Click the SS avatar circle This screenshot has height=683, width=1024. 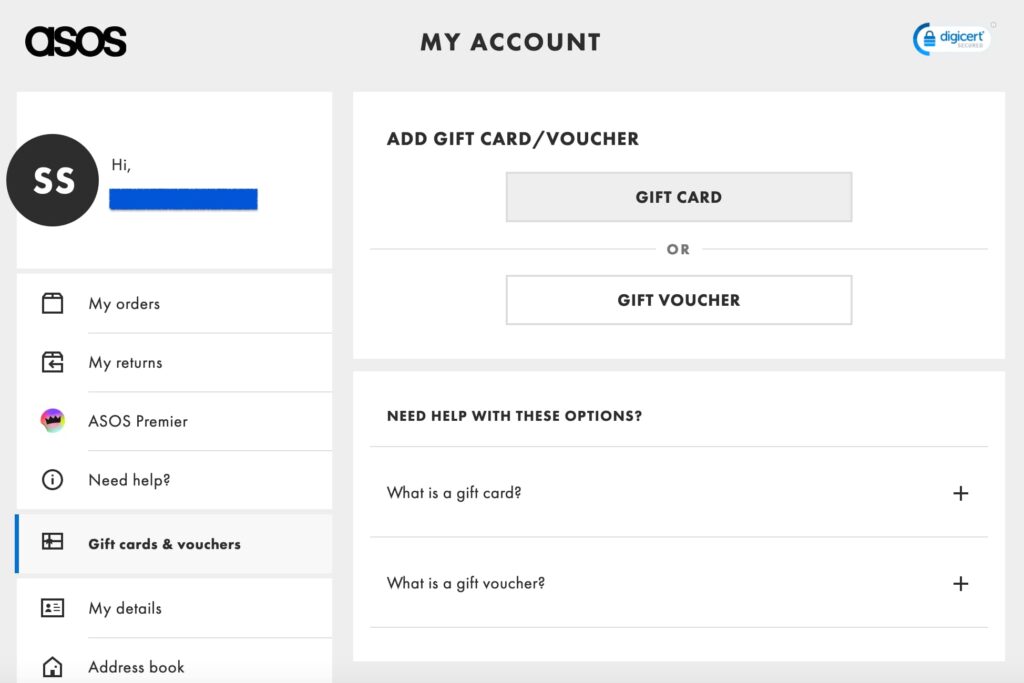click(52, 180)
